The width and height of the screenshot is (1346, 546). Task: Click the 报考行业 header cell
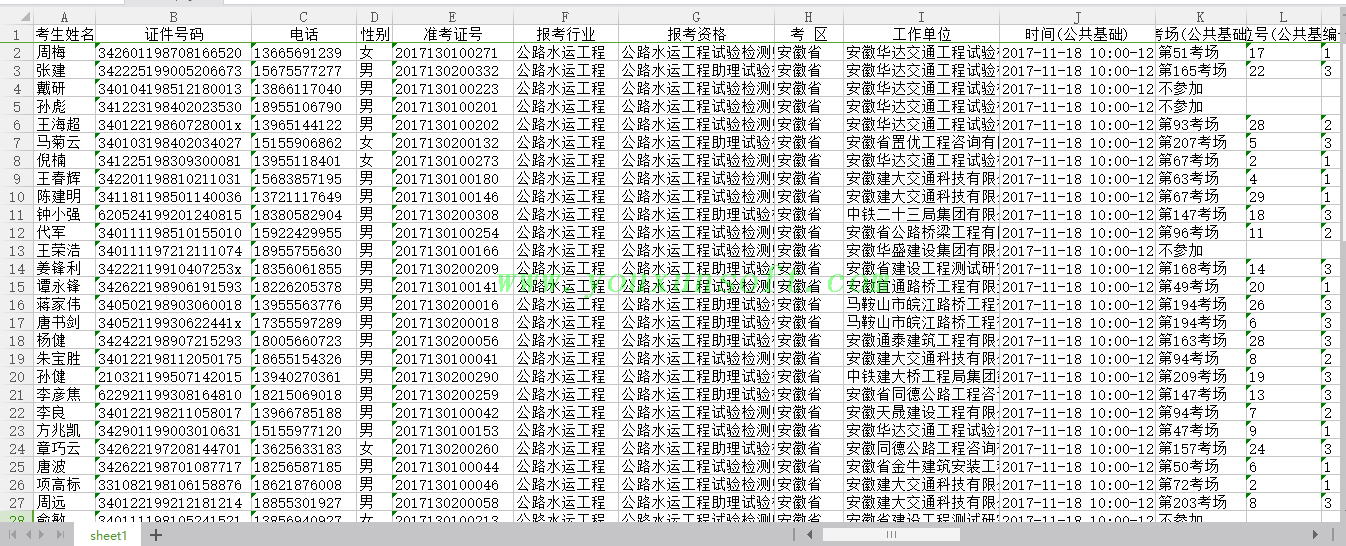565,34
